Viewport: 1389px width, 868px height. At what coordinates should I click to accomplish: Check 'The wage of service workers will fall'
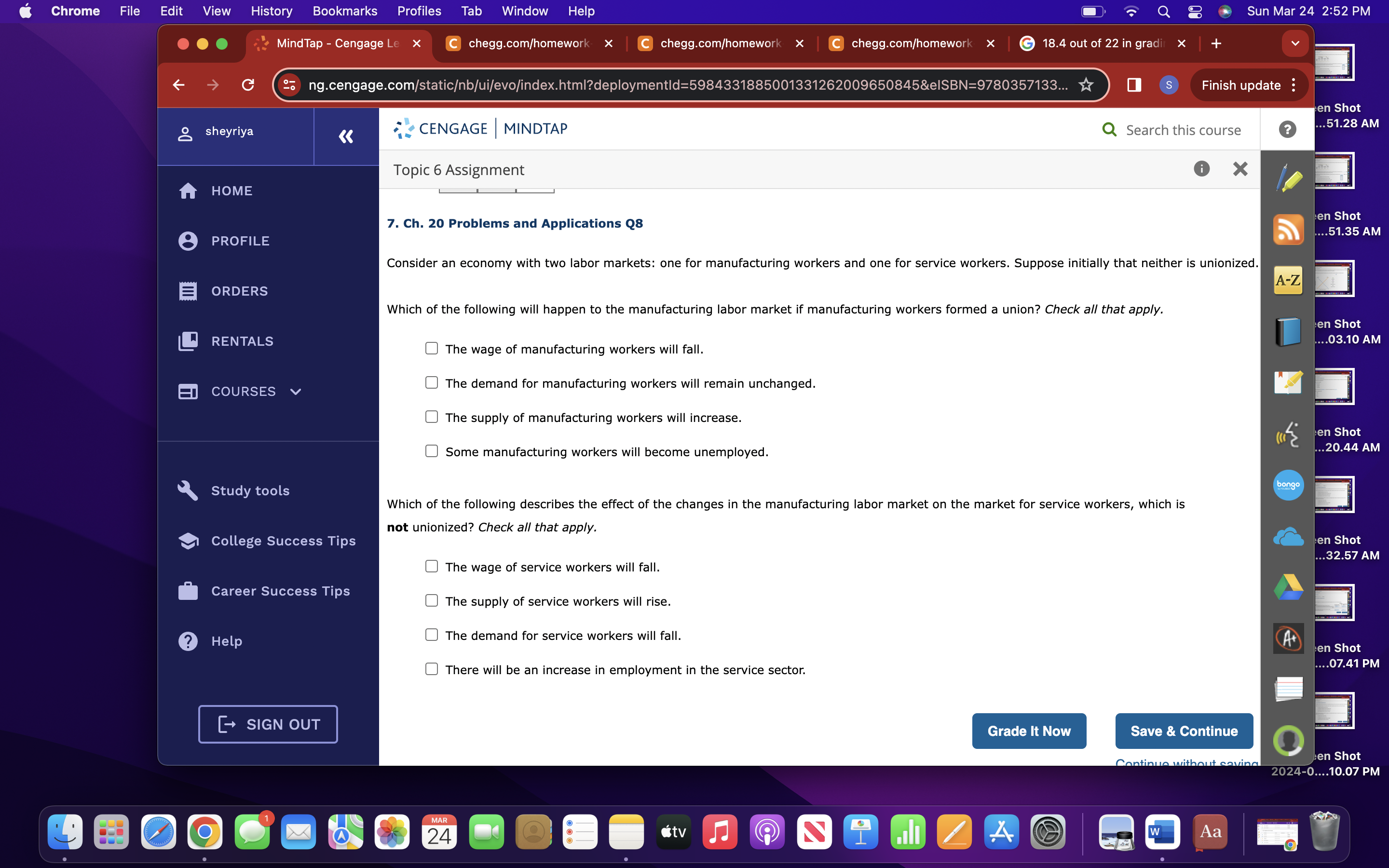(x=432, y=566)
